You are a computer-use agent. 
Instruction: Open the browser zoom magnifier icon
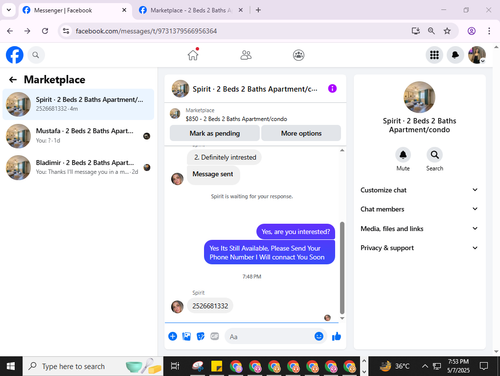(431, 31)
